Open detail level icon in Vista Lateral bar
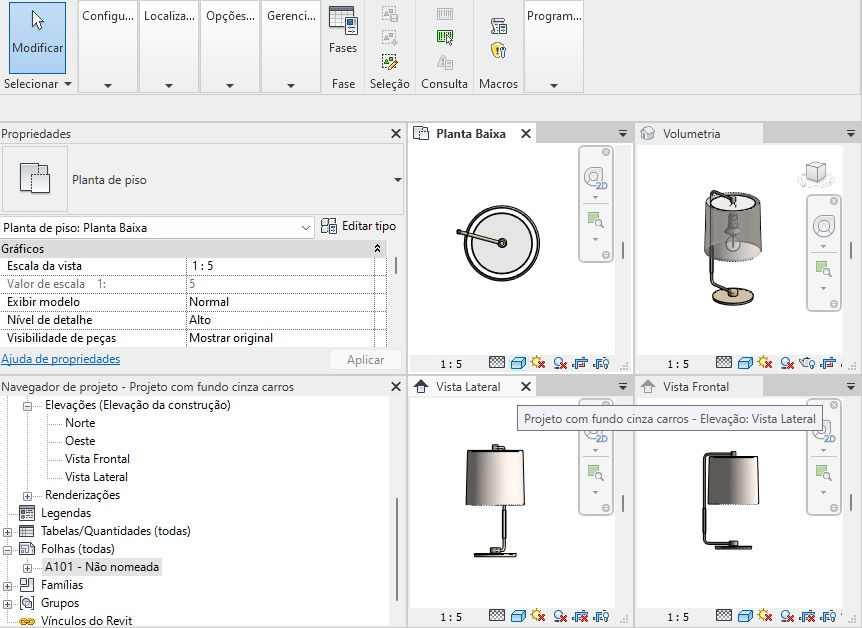This screenshot has height=628, width=862. [x=497, y=617]
